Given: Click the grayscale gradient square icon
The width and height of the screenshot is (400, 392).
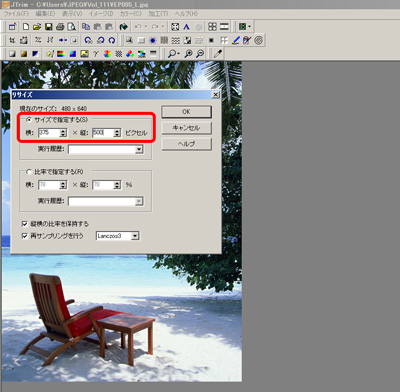Looking at the screenshot, I should [x=12, y=54].
